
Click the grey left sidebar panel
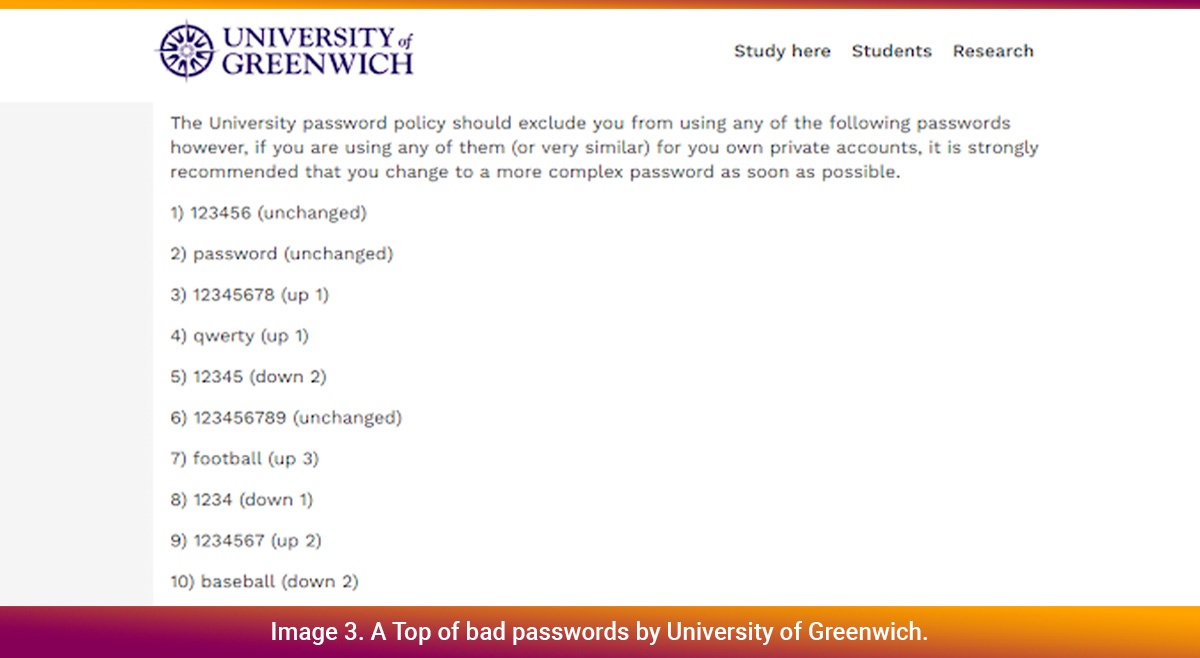(x=76, y=353)
